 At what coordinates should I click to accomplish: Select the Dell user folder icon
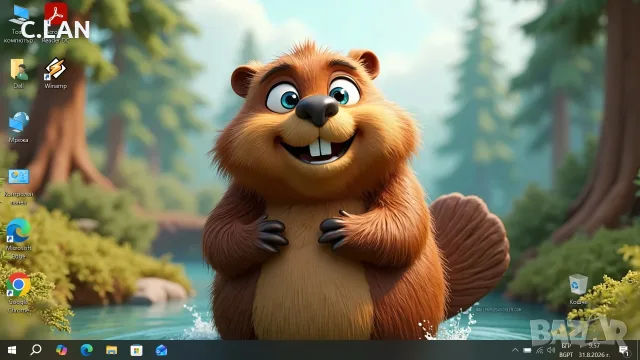[18, 73]
